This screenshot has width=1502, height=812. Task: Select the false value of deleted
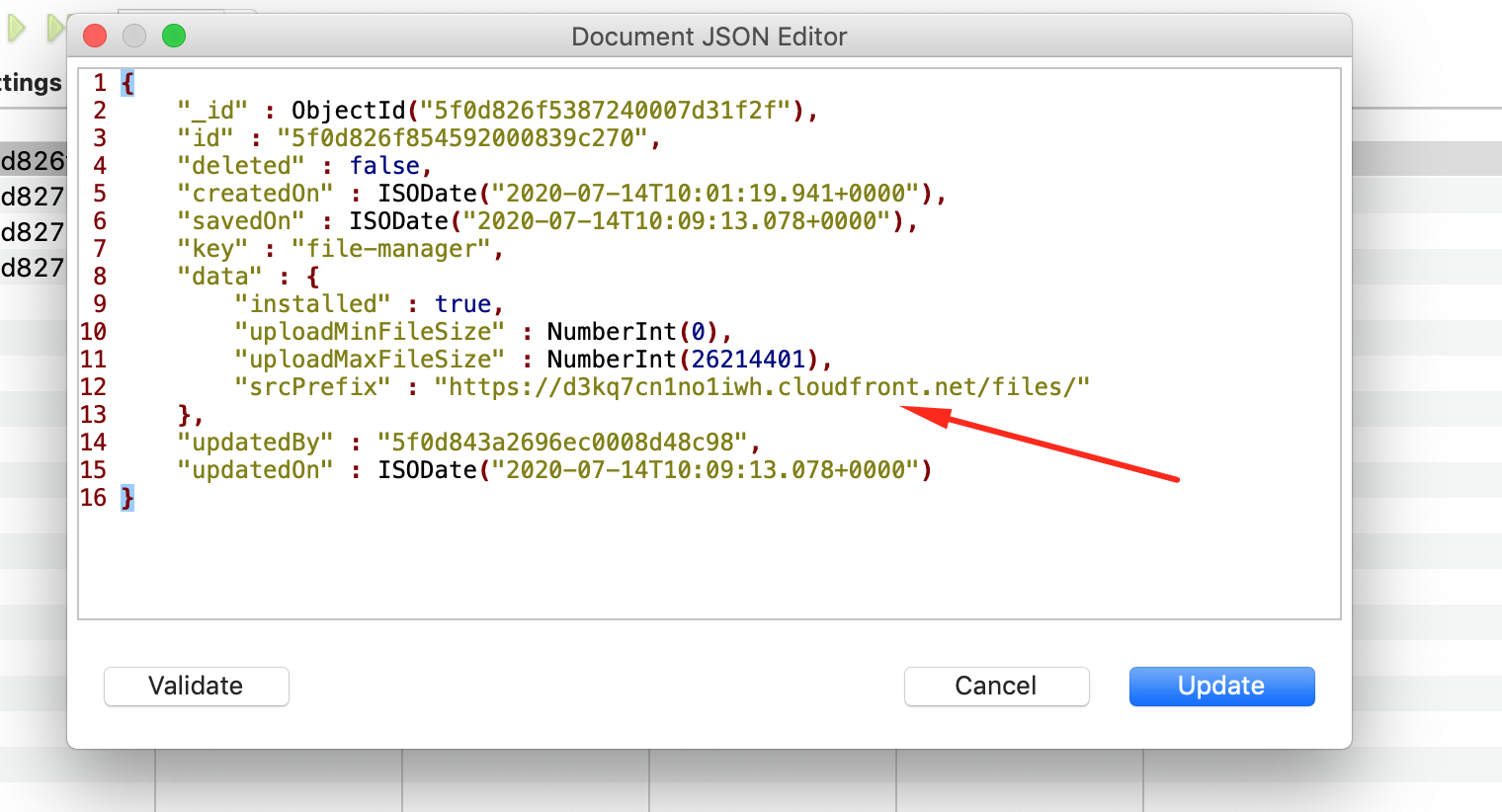(384, 166)
